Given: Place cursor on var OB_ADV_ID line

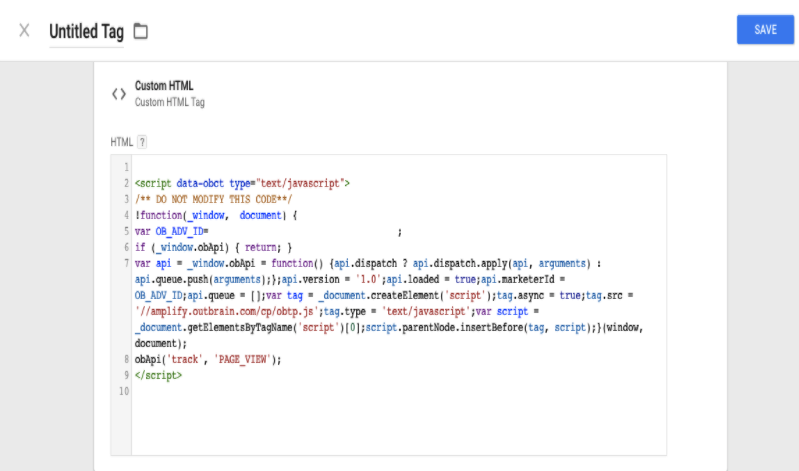Looking at the screenshot, I should coord(171,231).
